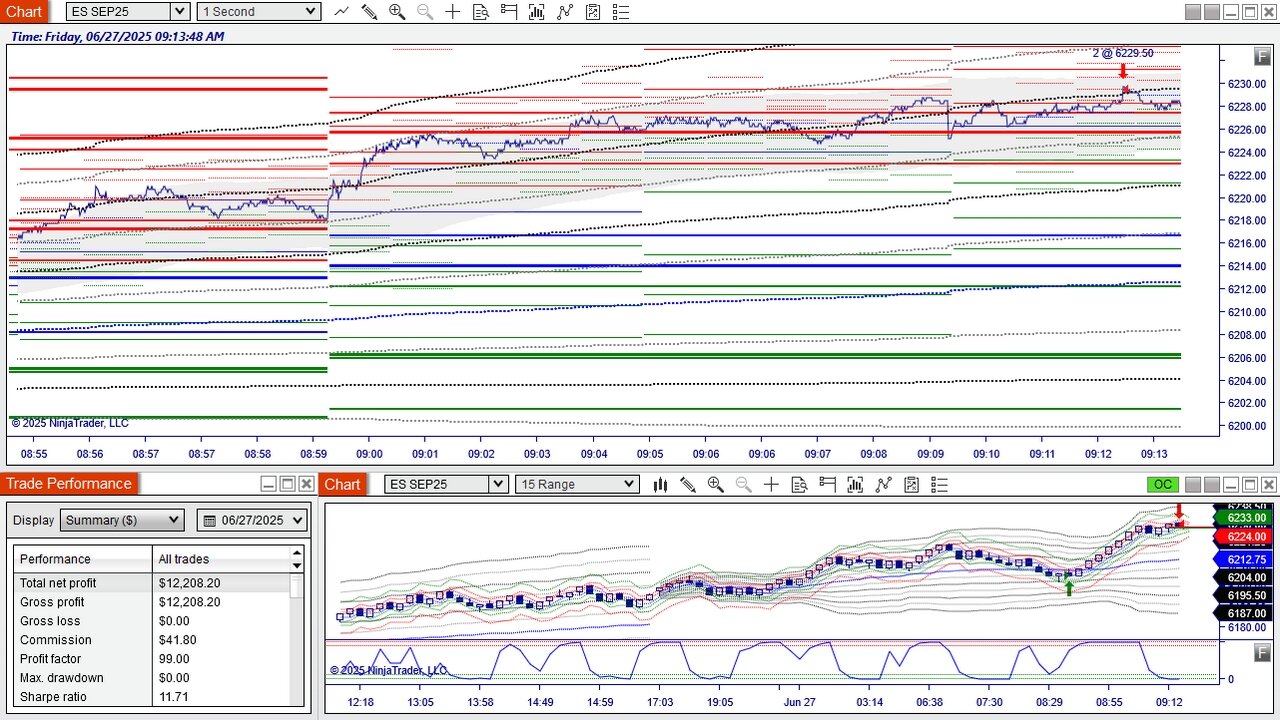Click the 11.71 Sharpe ratio value
The width and height of the screenshot is (1280, 720).
click(173, 697)
